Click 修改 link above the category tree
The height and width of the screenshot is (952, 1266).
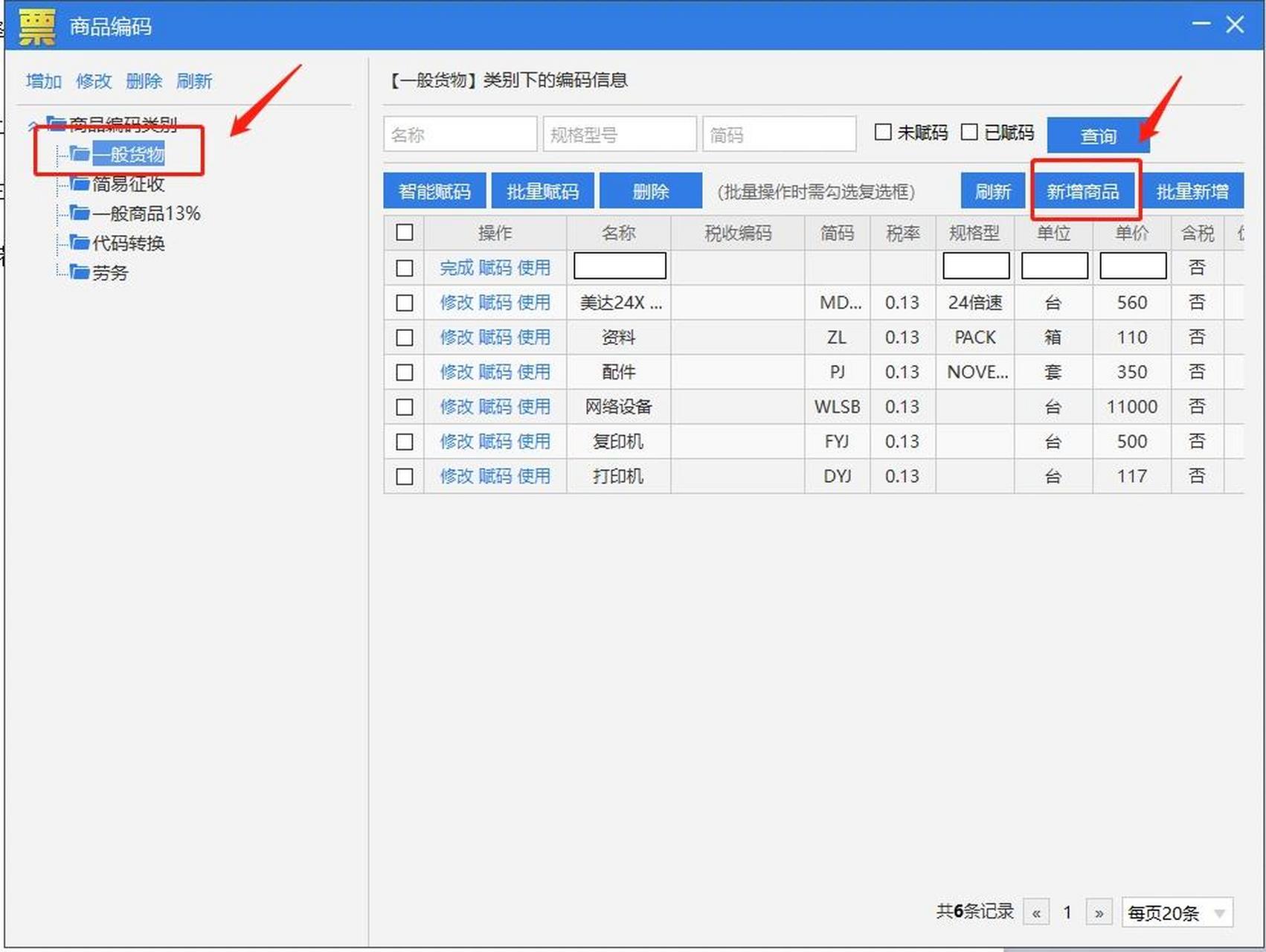click(94, 80)
